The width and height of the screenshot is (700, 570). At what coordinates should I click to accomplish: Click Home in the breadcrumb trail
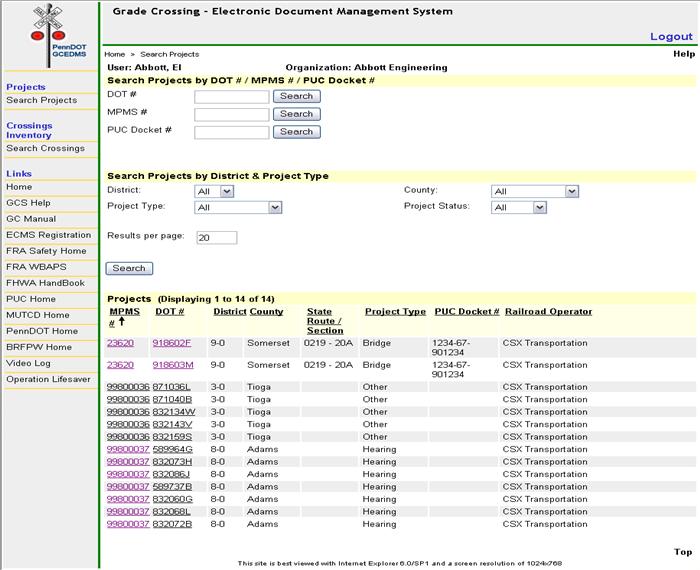[x=114, y=54]
